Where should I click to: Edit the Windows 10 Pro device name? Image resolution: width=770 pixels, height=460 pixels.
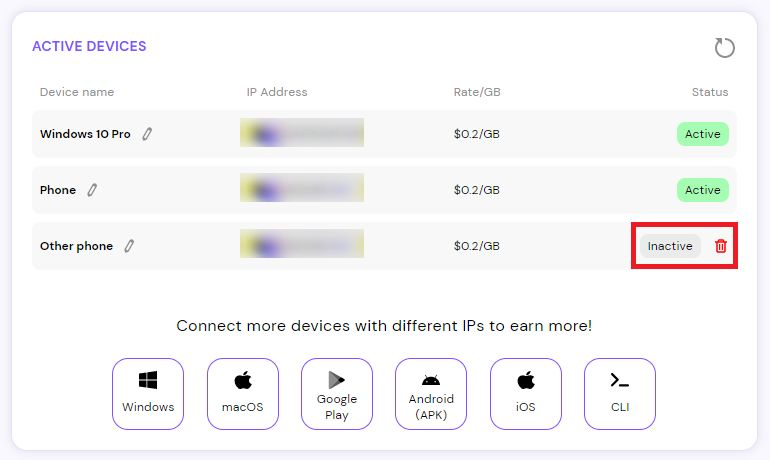[x=147, y=134]
